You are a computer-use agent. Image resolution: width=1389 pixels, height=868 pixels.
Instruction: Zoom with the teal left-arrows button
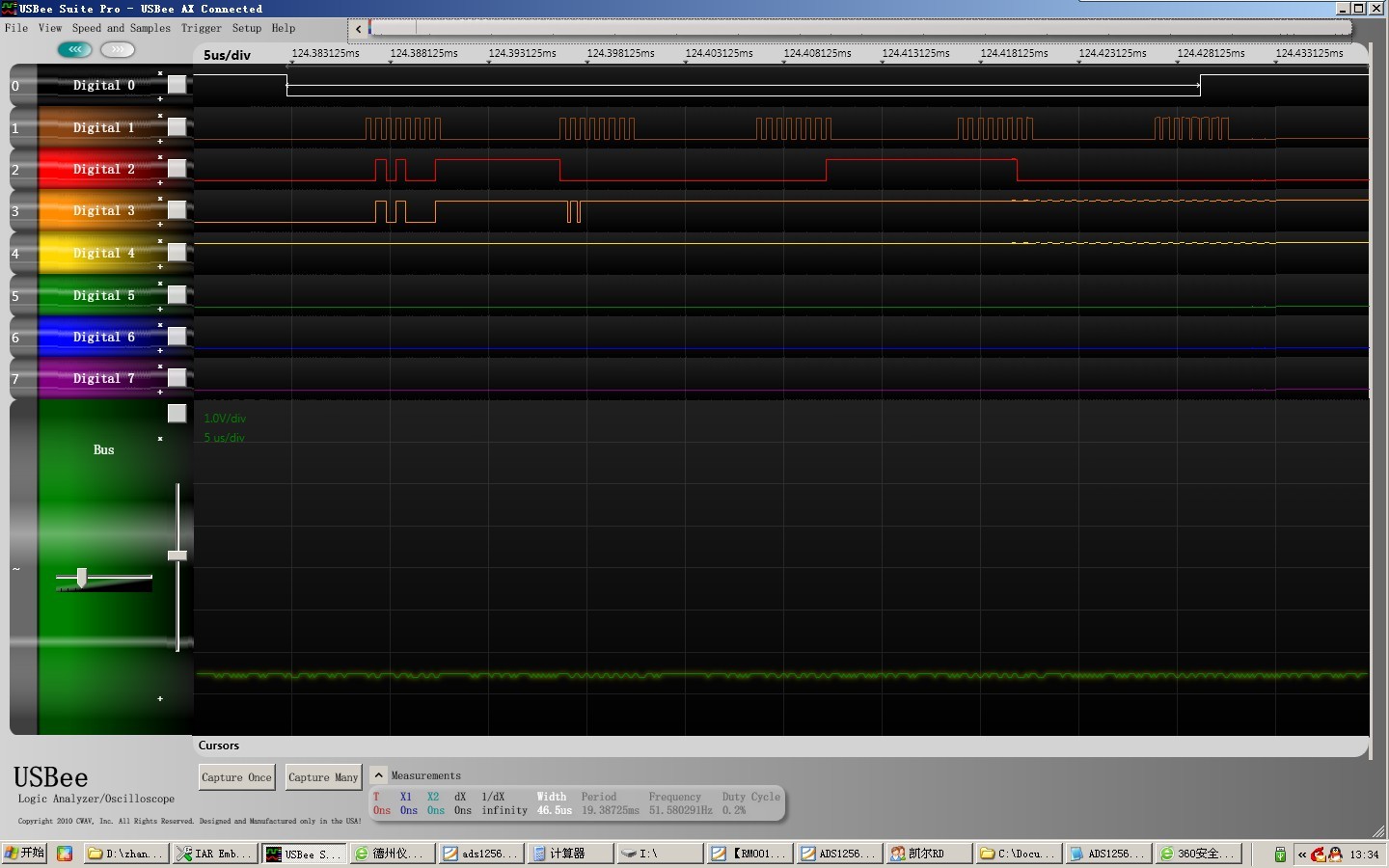tap(74, 49)
